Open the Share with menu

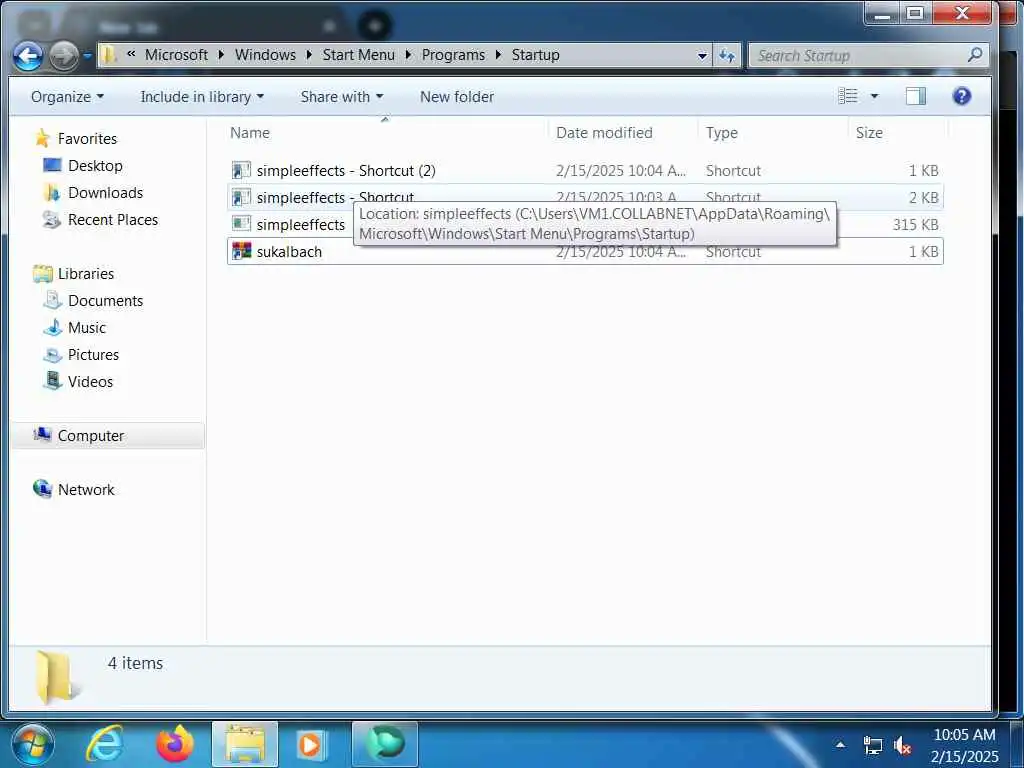coord(342,97)
